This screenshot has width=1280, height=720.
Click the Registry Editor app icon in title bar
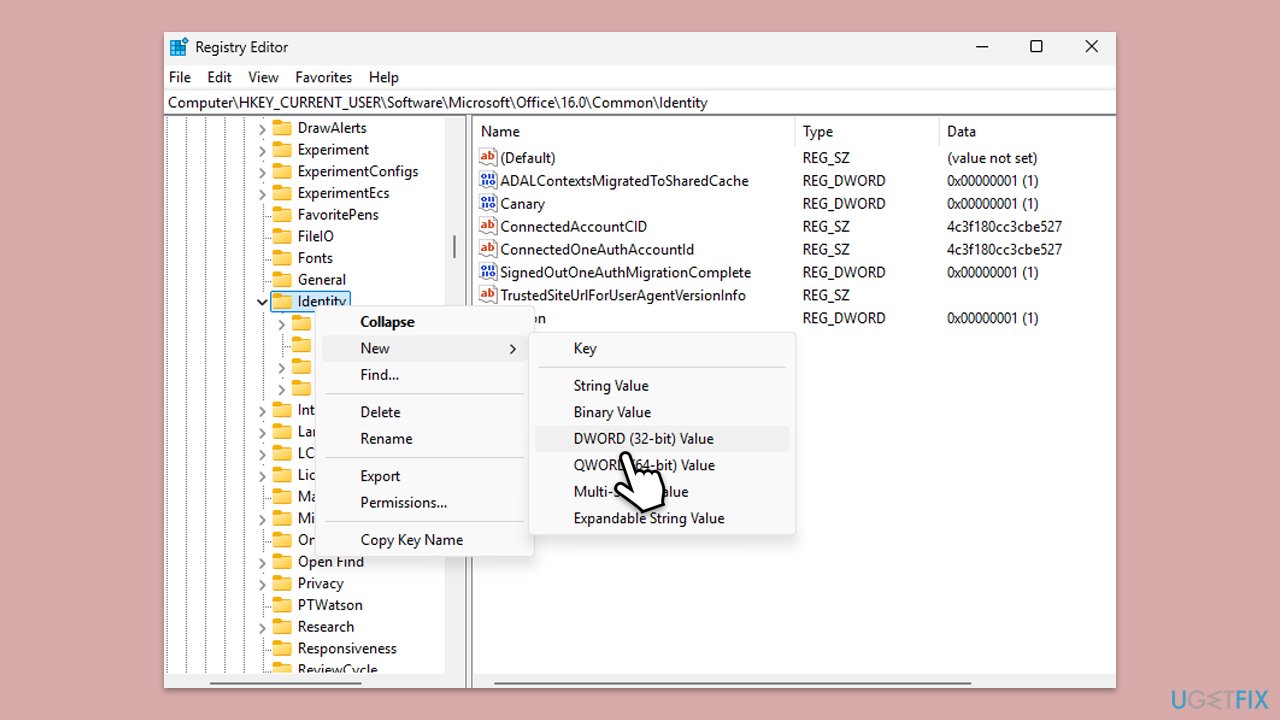pyautogui.click(x=179, y=47)
